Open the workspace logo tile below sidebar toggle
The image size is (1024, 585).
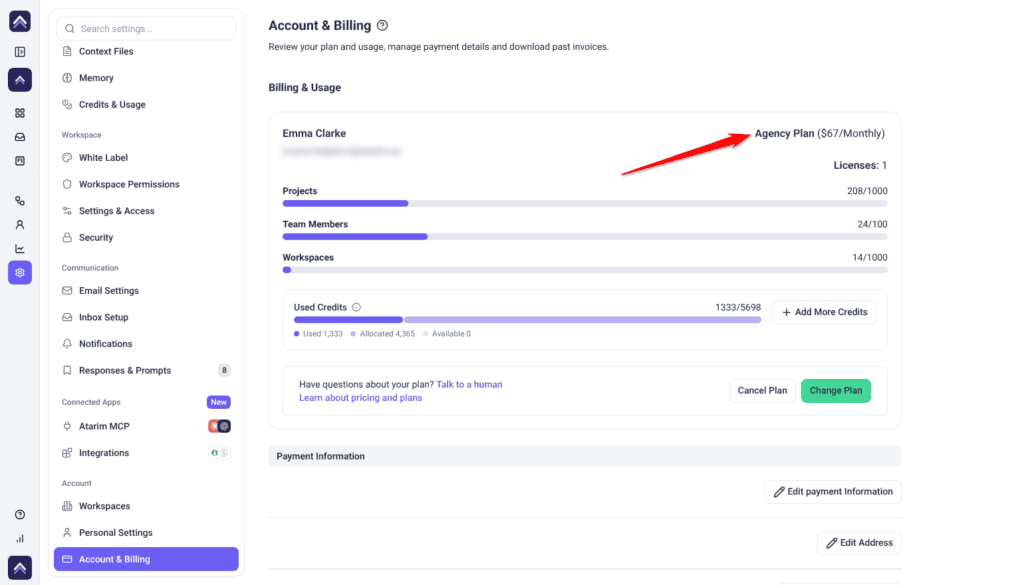pos(20,80)
